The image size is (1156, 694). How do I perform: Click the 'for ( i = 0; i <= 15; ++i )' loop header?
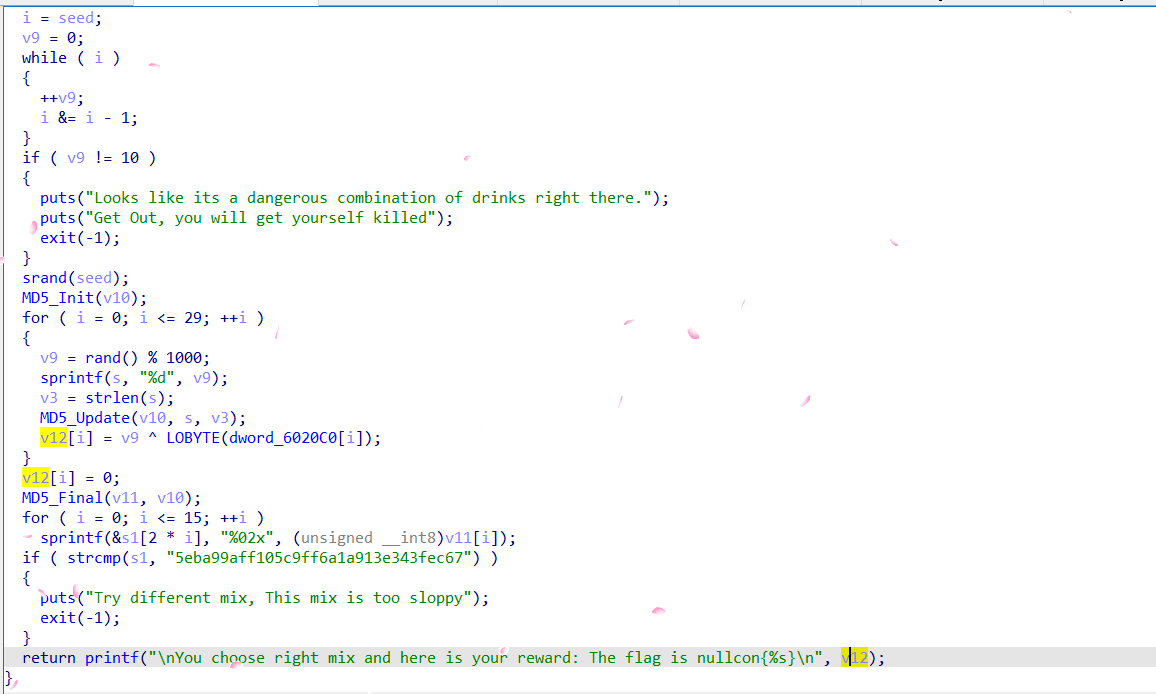click(142, 517)
